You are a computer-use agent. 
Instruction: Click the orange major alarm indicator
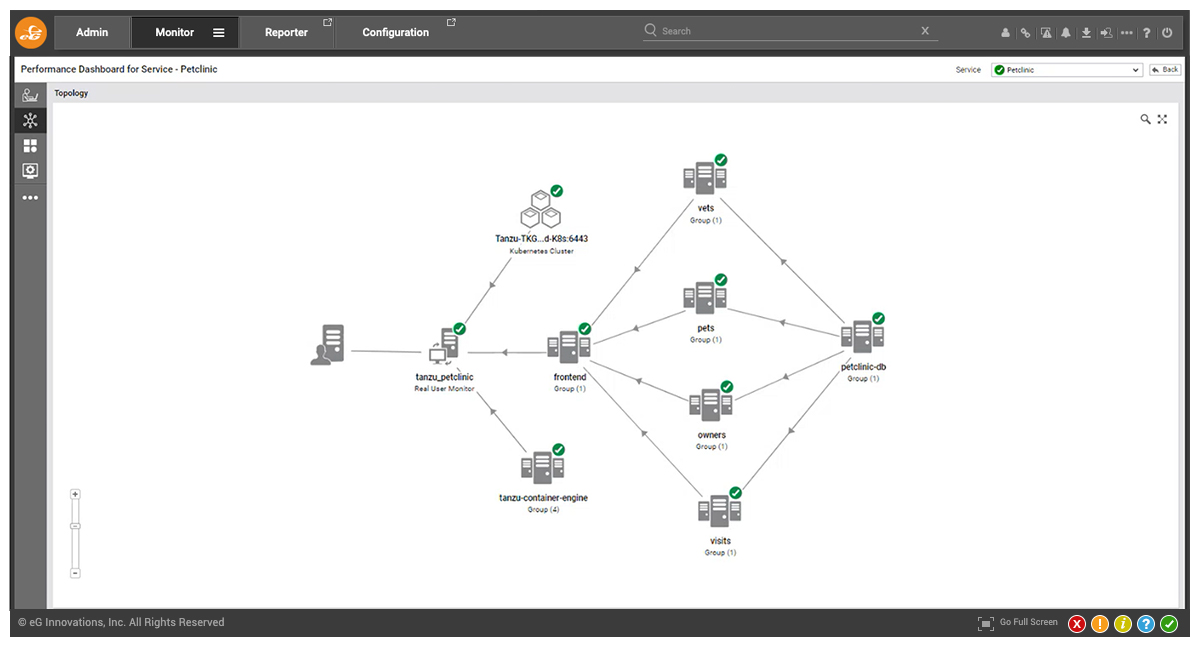(x=1100, y=624)
